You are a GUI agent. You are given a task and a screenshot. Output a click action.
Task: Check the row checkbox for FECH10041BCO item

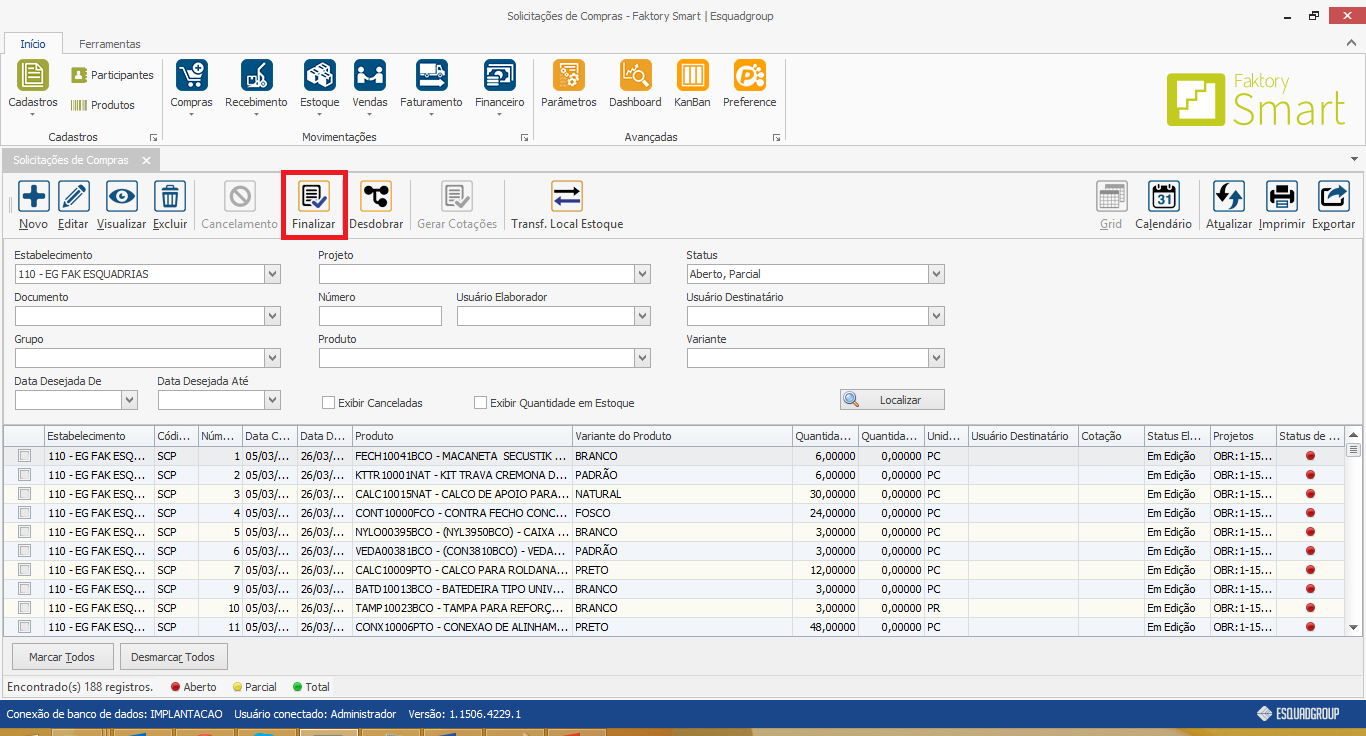[25, 456]
